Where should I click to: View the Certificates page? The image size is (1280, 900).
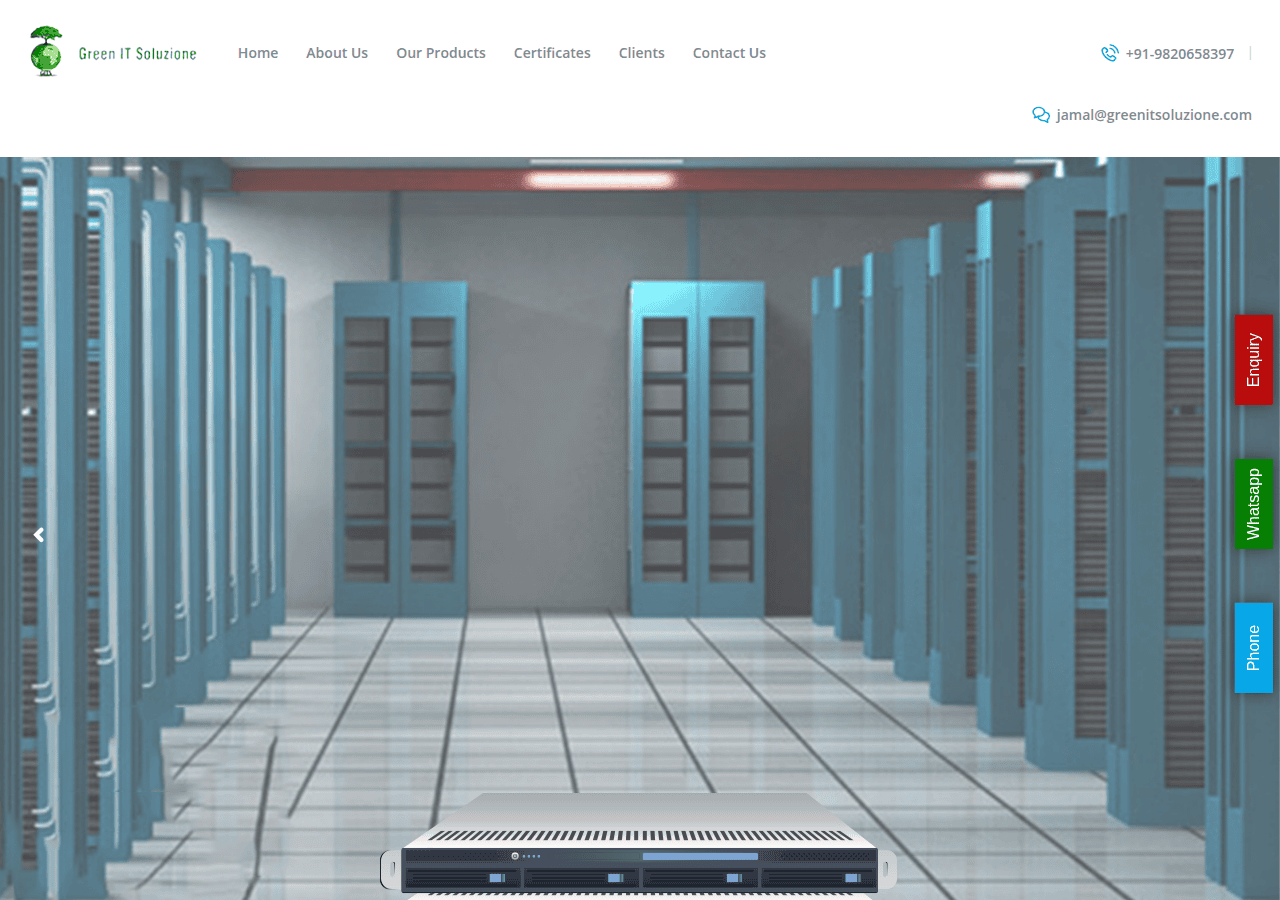click(552, 53)
